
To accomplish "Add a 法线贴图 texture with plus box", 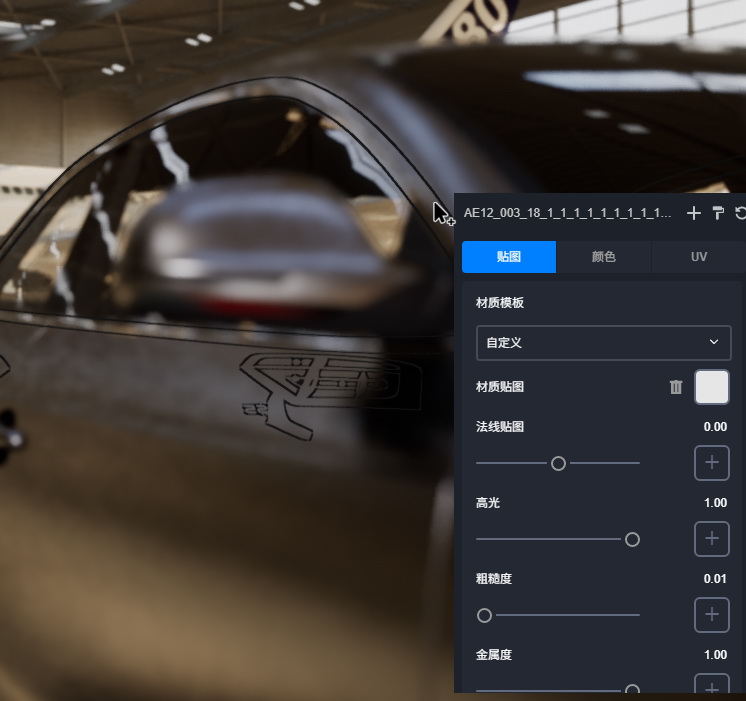I will coord(712,463).
